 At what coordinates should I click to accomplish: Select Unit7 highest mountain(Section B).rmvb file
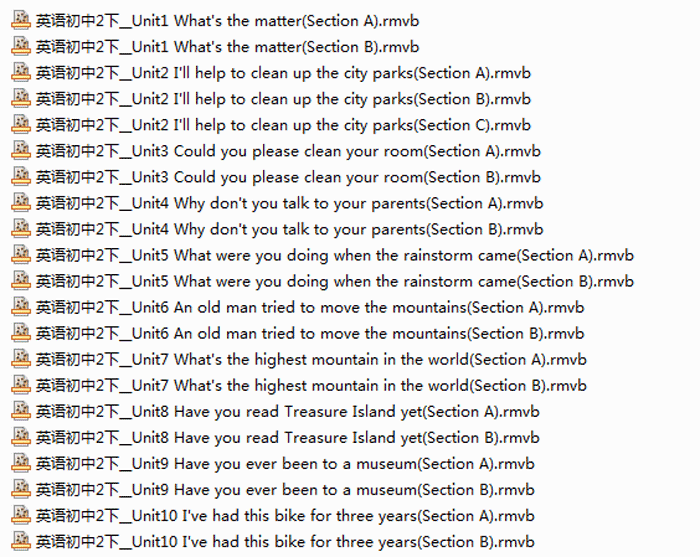click(311, 385)
